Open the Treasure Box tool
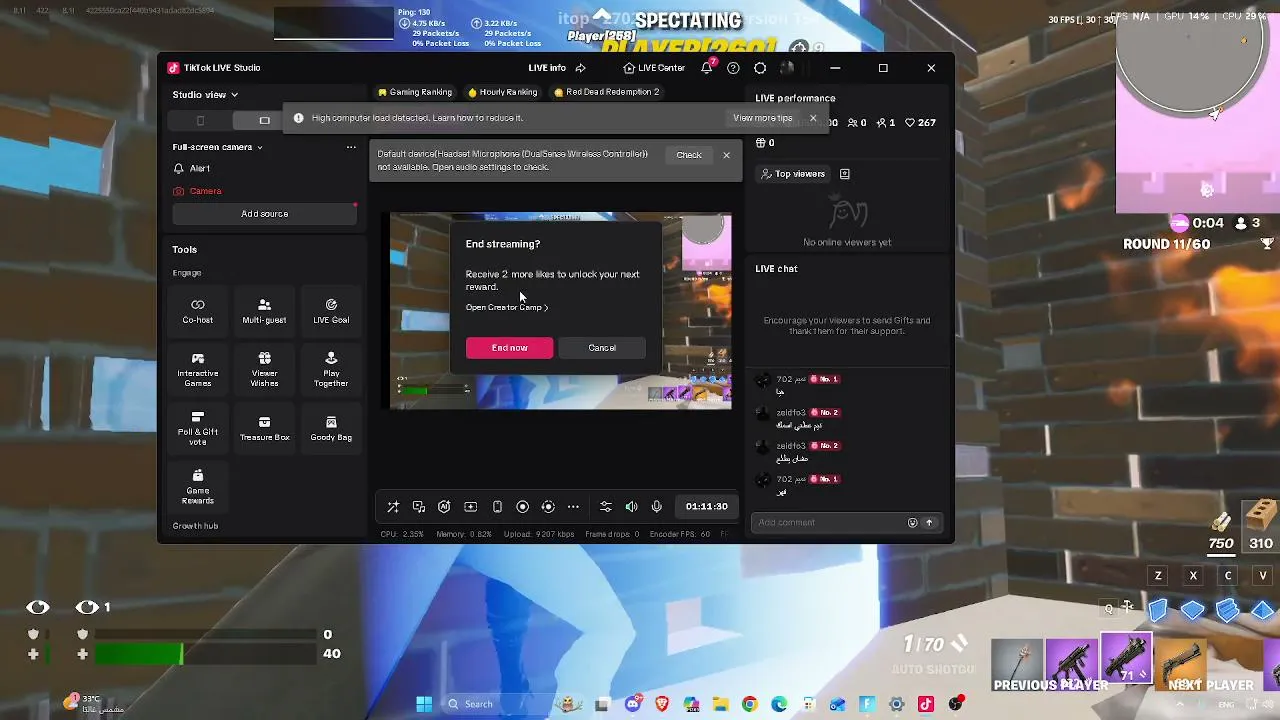The image size is (1280, 720). click(264, 428)
